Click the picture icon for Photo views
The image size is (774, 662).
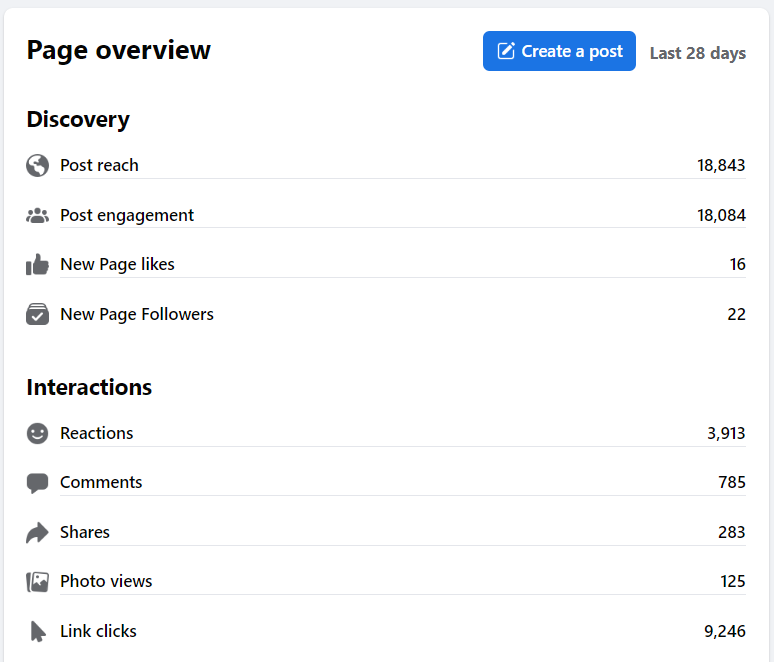pyautogui.click(x=38, y=582)
